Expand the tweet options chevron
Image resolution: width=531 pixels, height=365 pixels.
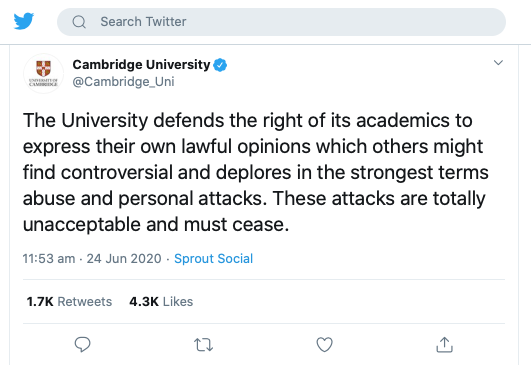coord(498,63)
